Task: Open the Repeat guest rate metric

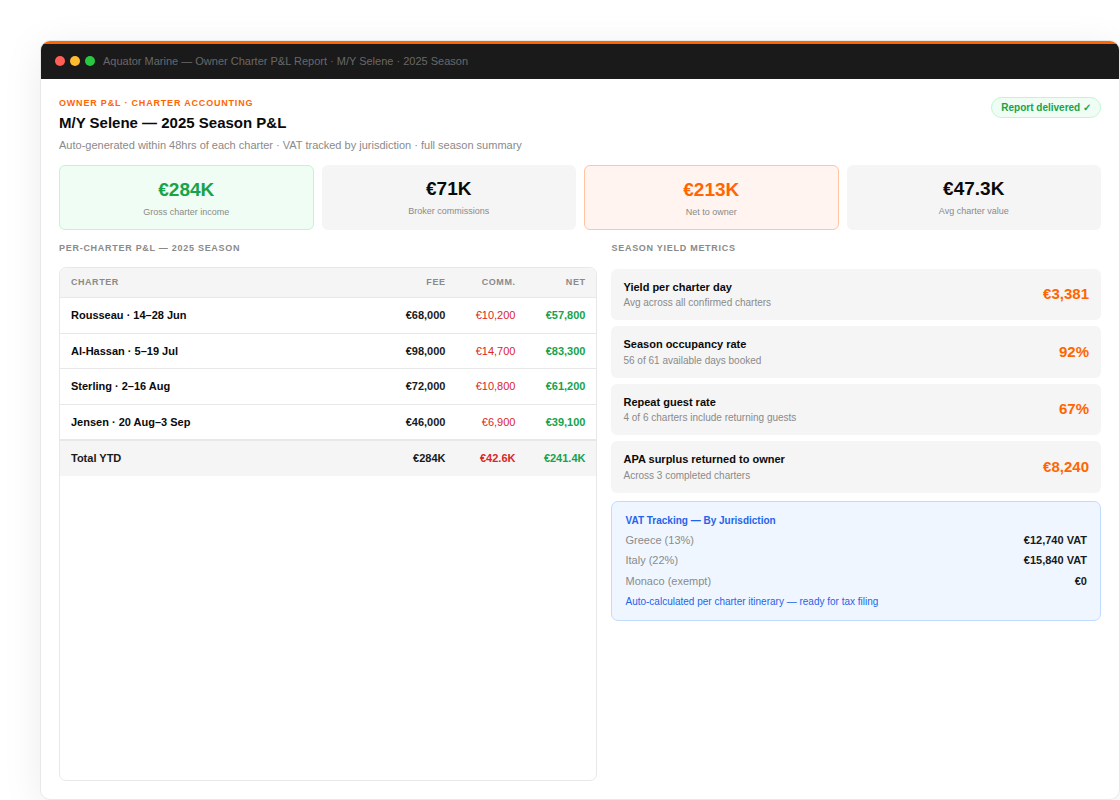Action: [x=856, y=409]
